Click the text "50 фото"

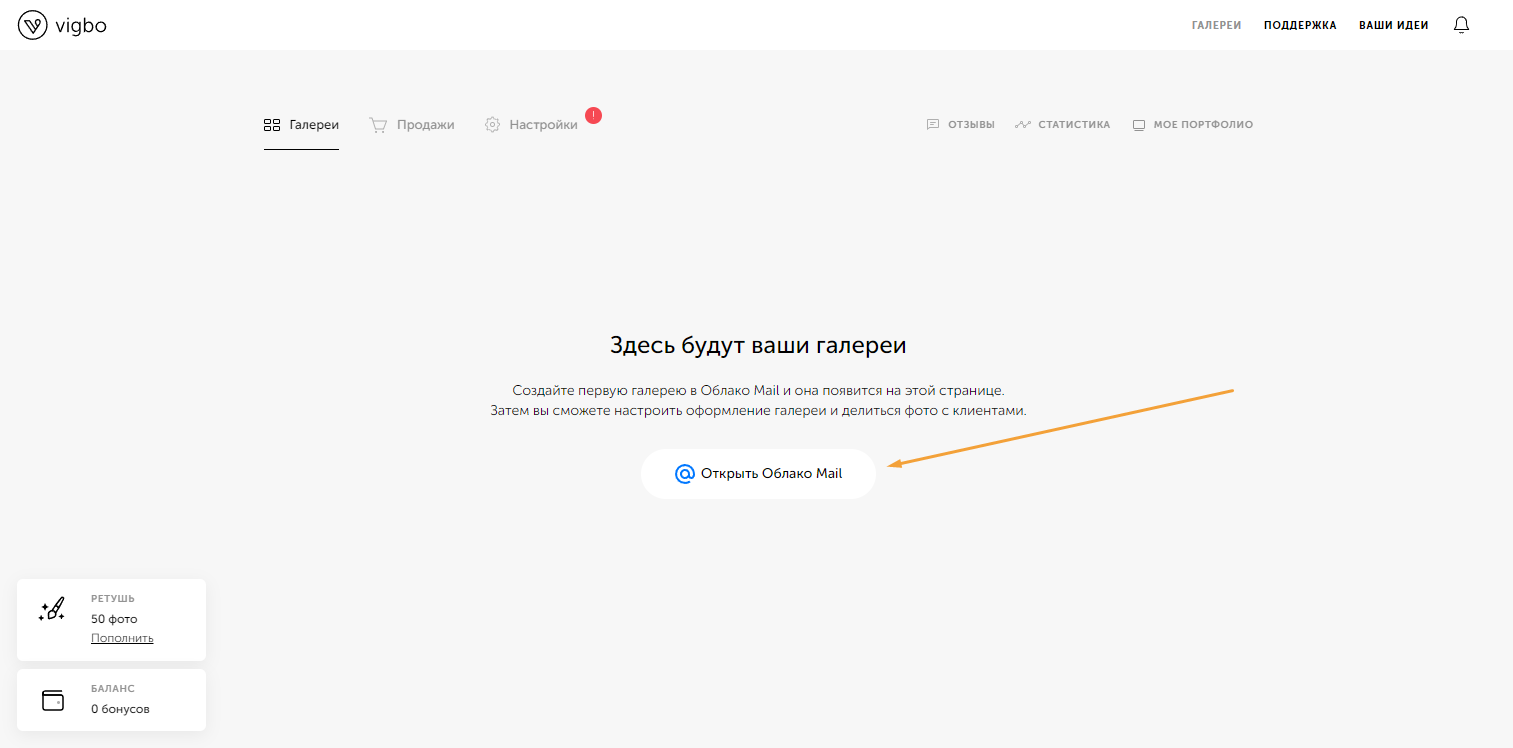point(114,619)
